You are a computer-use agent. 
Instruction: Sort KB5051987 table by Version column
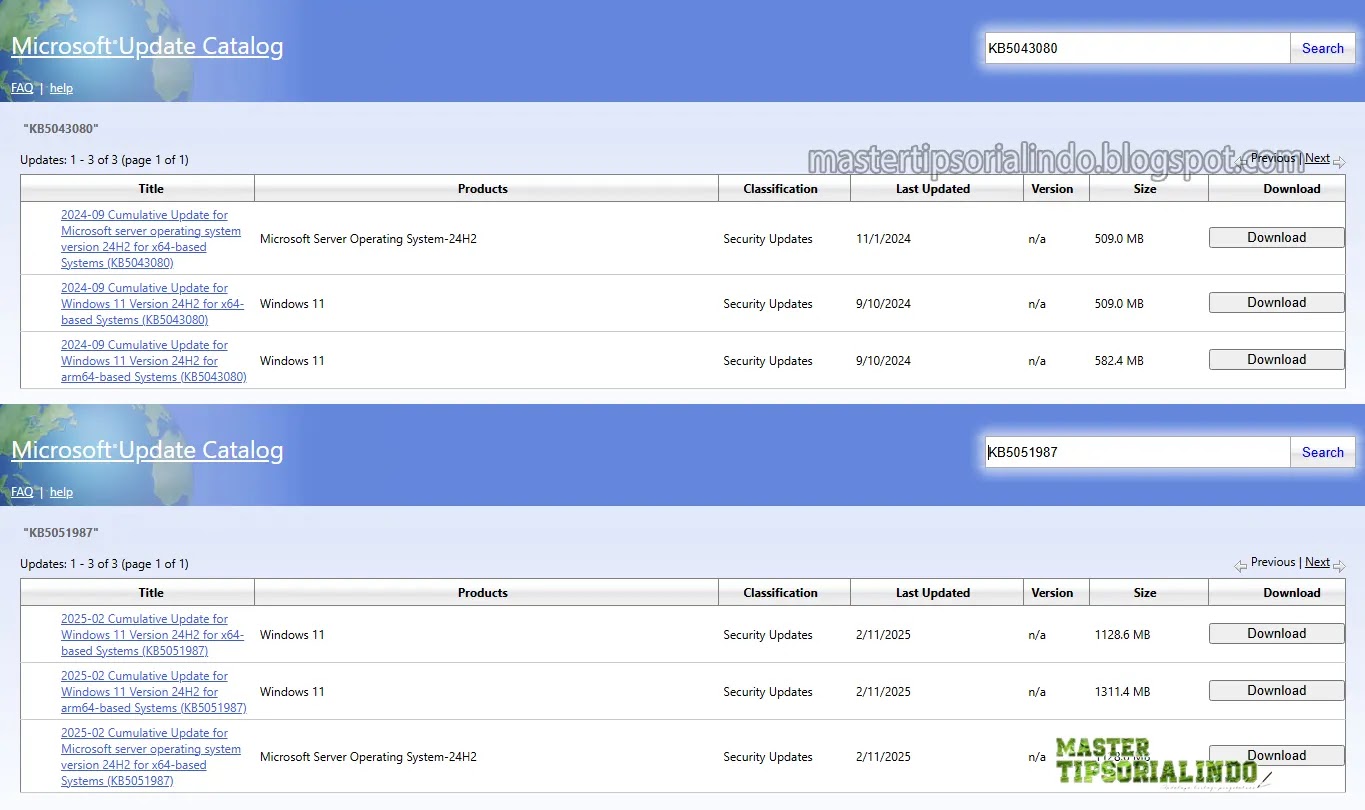[1052, 593]
